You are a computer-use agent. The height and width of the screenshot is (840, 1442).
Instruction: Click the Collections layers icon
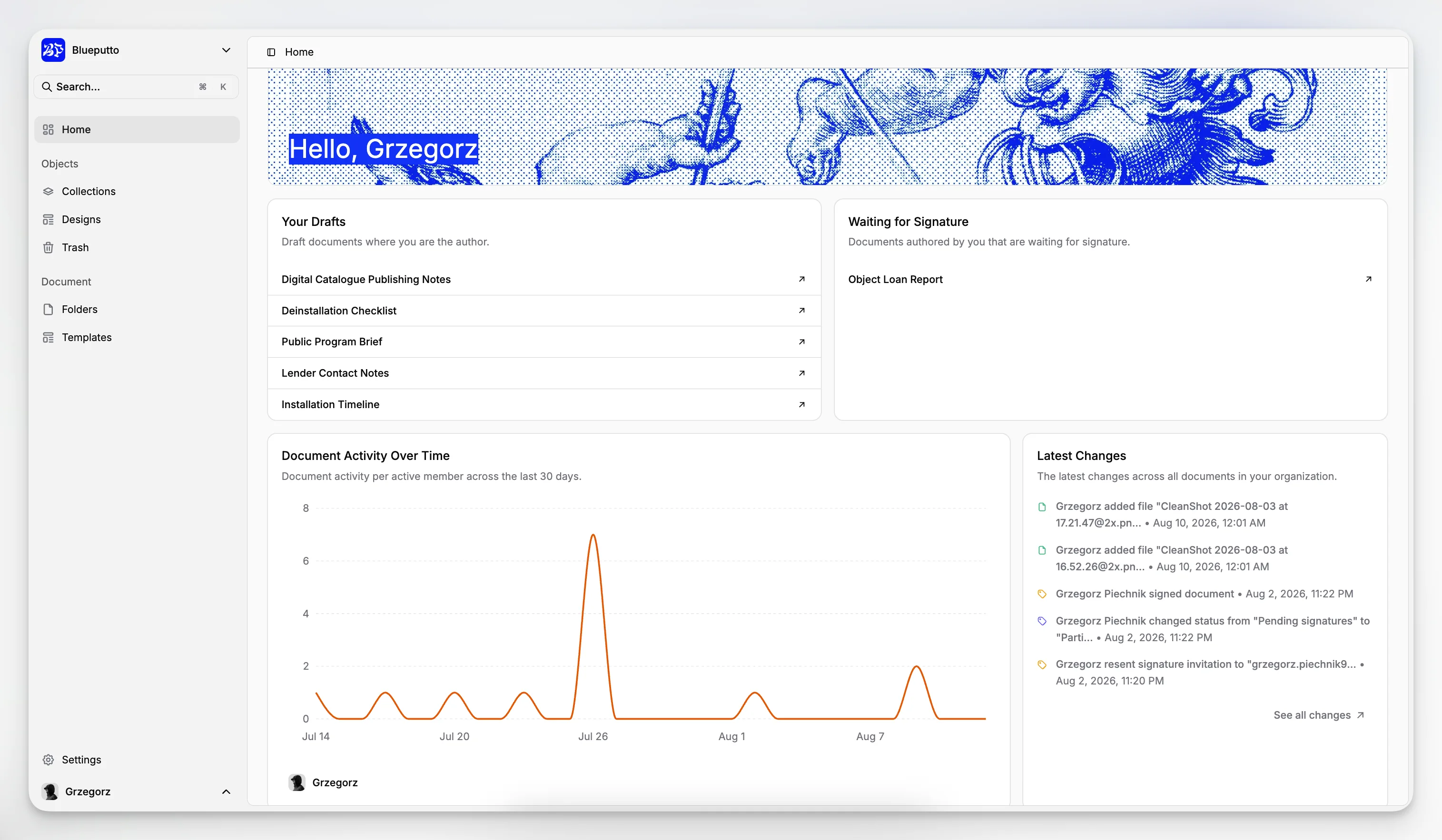click(48, 191)
